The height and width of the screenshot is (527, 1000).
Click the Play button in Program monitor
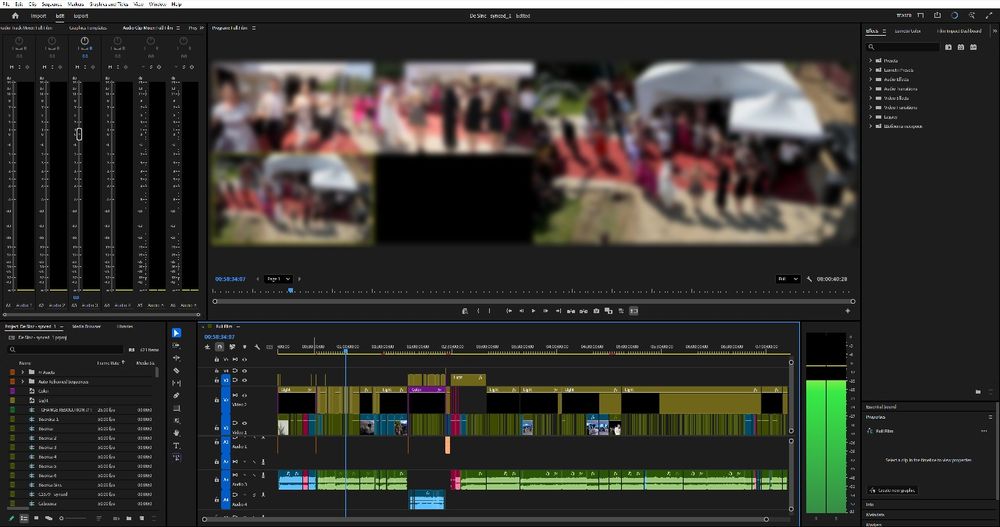(x=533, y=311)
